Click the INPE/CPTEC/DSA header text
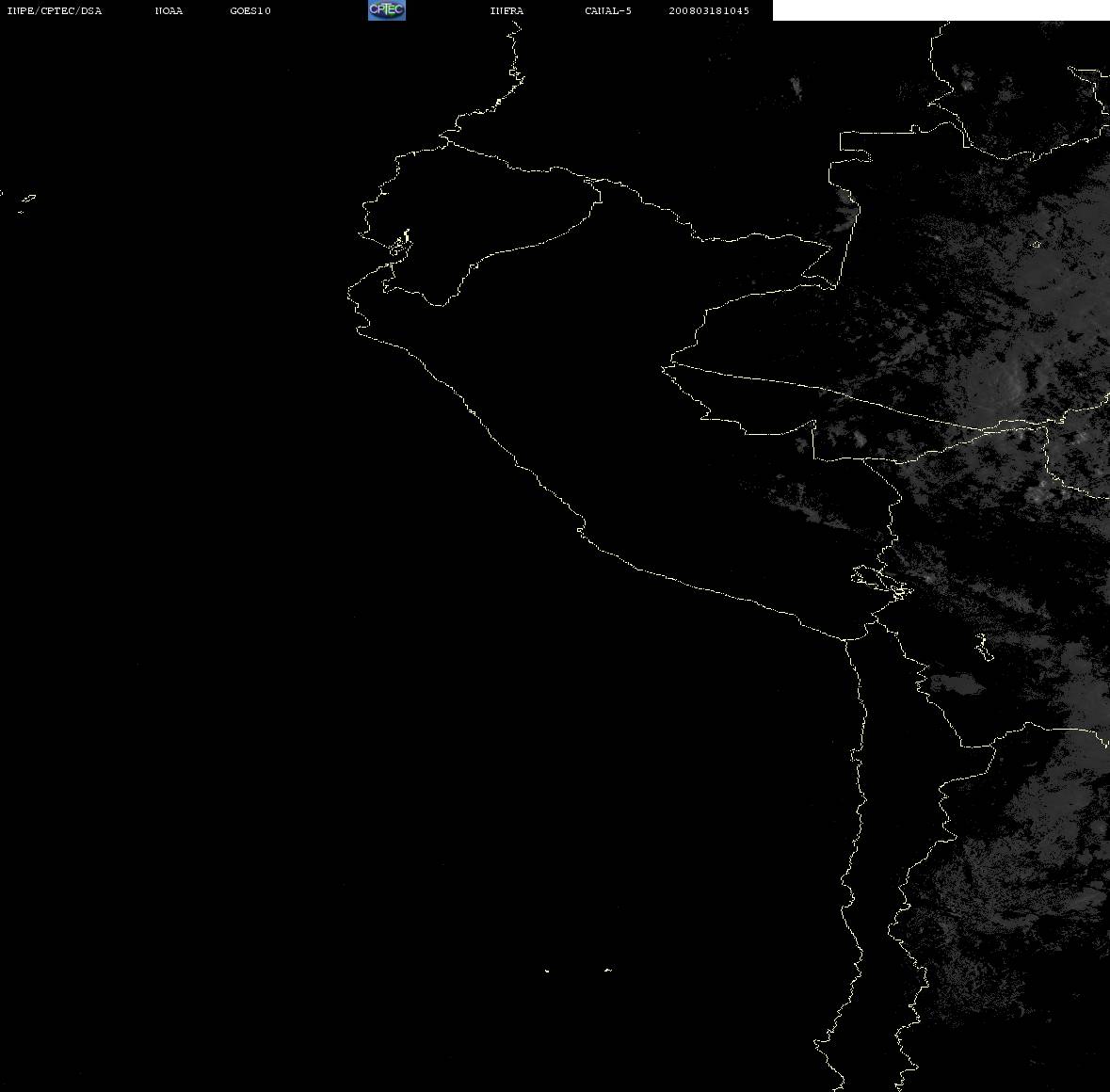The image size is (1110, 1092). tap(55, 10)
